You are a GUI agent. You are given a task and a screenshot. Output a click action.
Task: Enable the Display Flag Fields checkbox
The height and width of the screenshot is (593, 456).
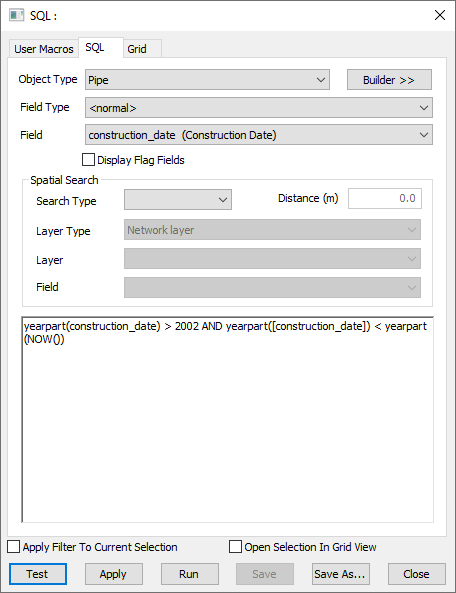click(x=88, y=160)
